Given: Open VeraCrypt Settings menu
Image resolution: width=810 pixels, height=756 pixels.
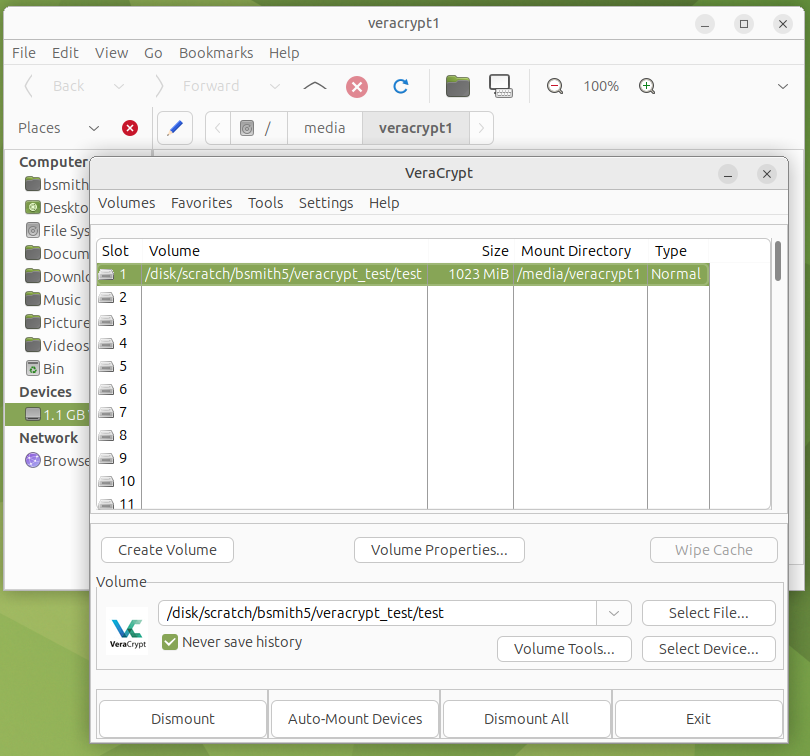Looking at the screenshot, I should pyautogui.click(x=326, y=203).
